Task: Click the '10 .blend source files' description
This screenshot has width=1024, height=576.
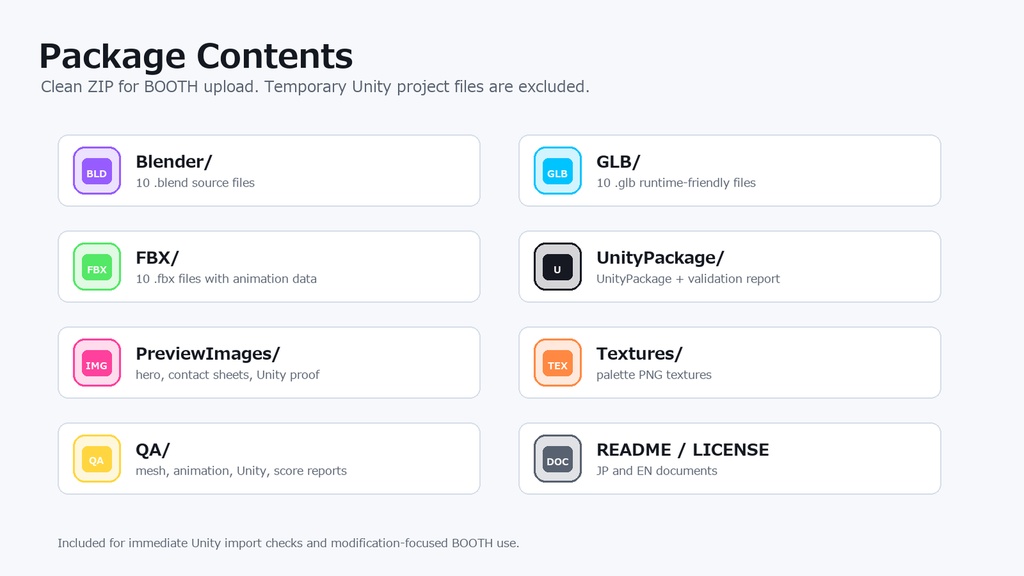Action: coord(195,183)
